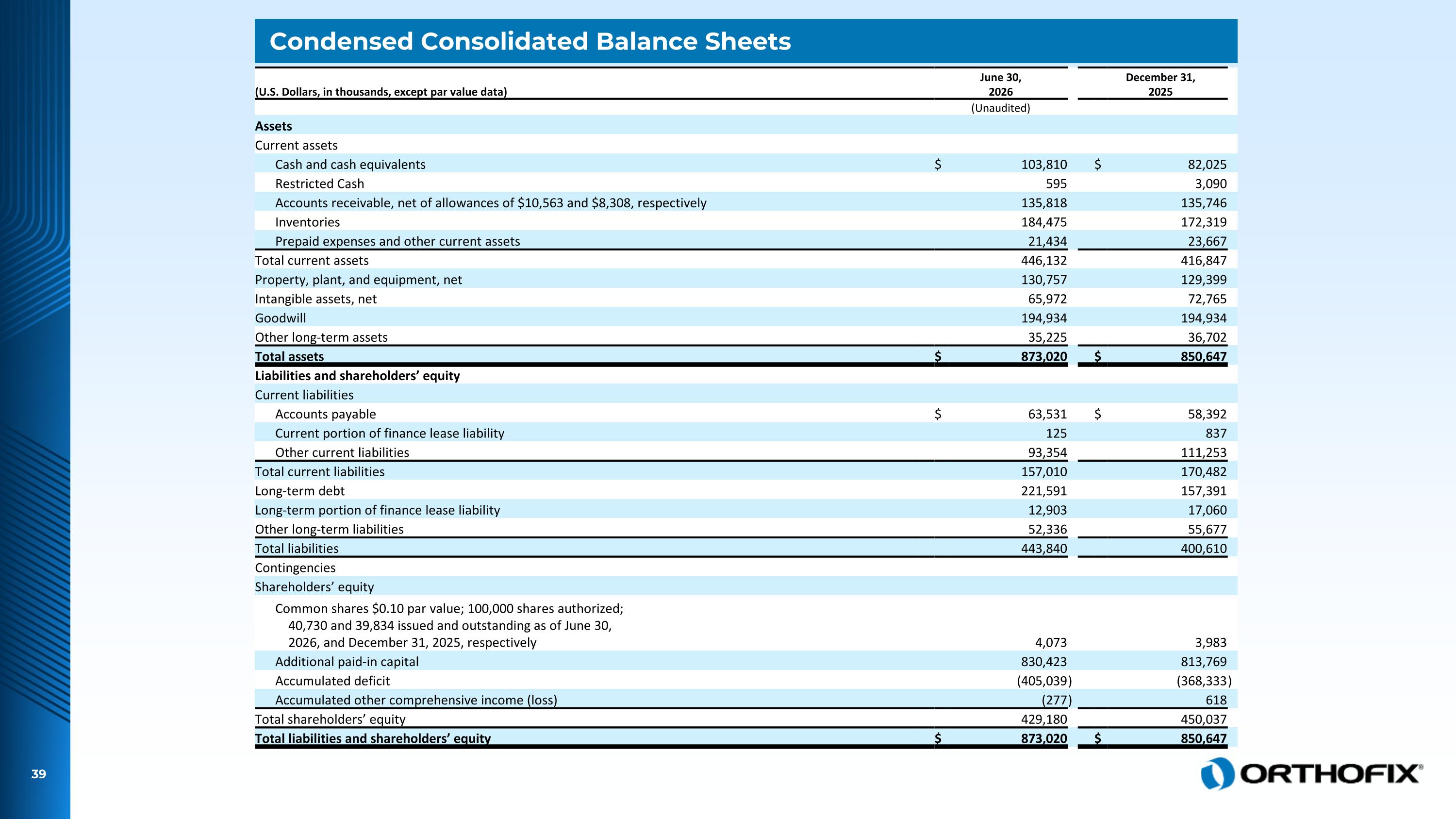
Task: Click restricted cash value 3,090
Action: click(x=1211, y=184)
